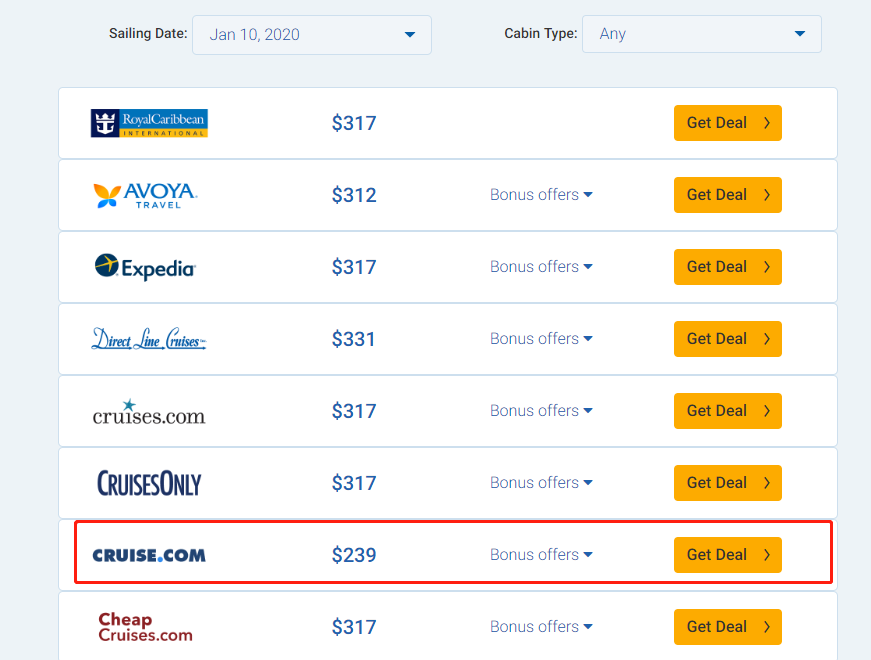Open the Sailing Date dropdown
Viewport: 871px width, 660px height.
[312, 34]
